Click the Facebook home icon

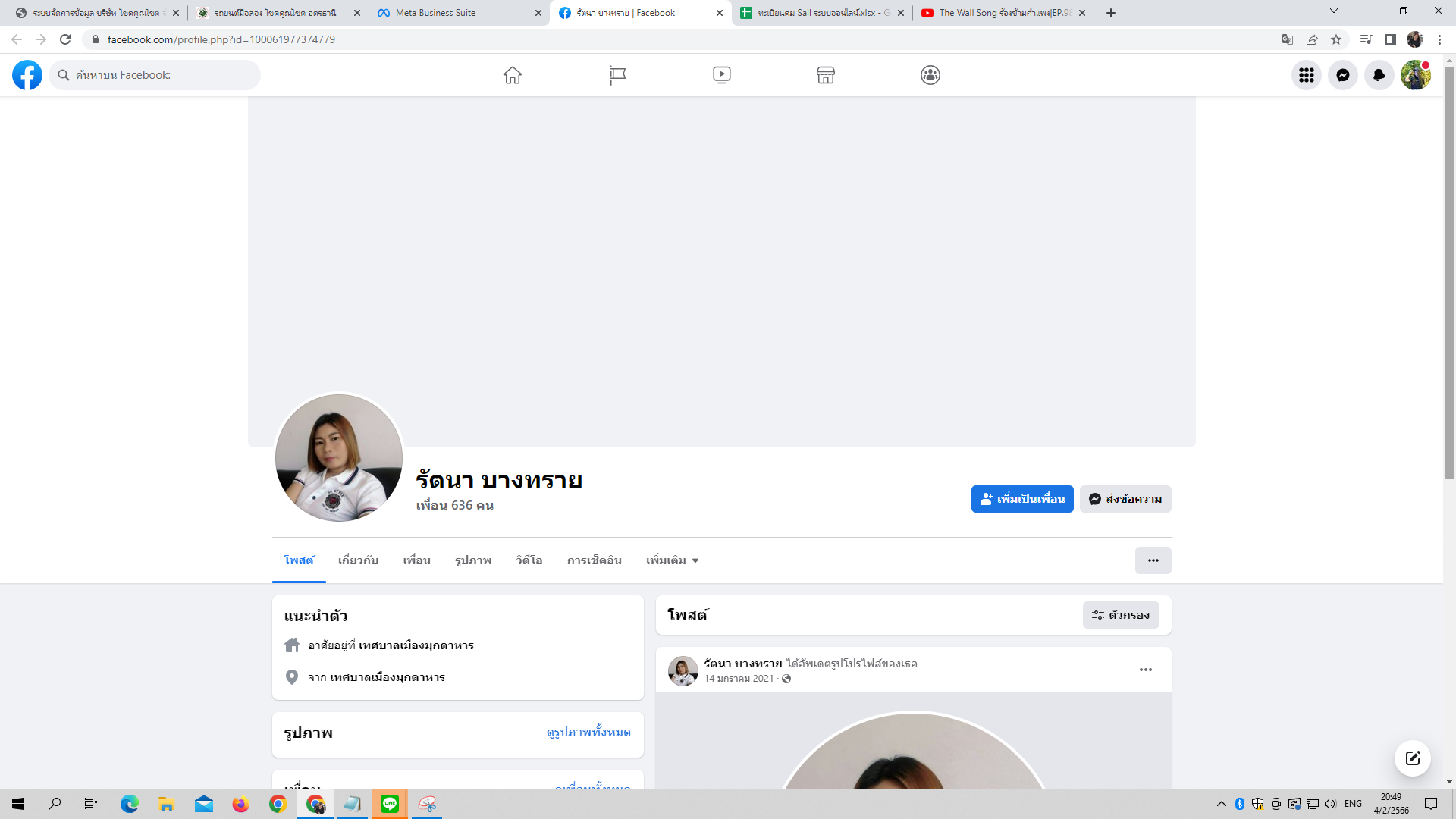513,75
